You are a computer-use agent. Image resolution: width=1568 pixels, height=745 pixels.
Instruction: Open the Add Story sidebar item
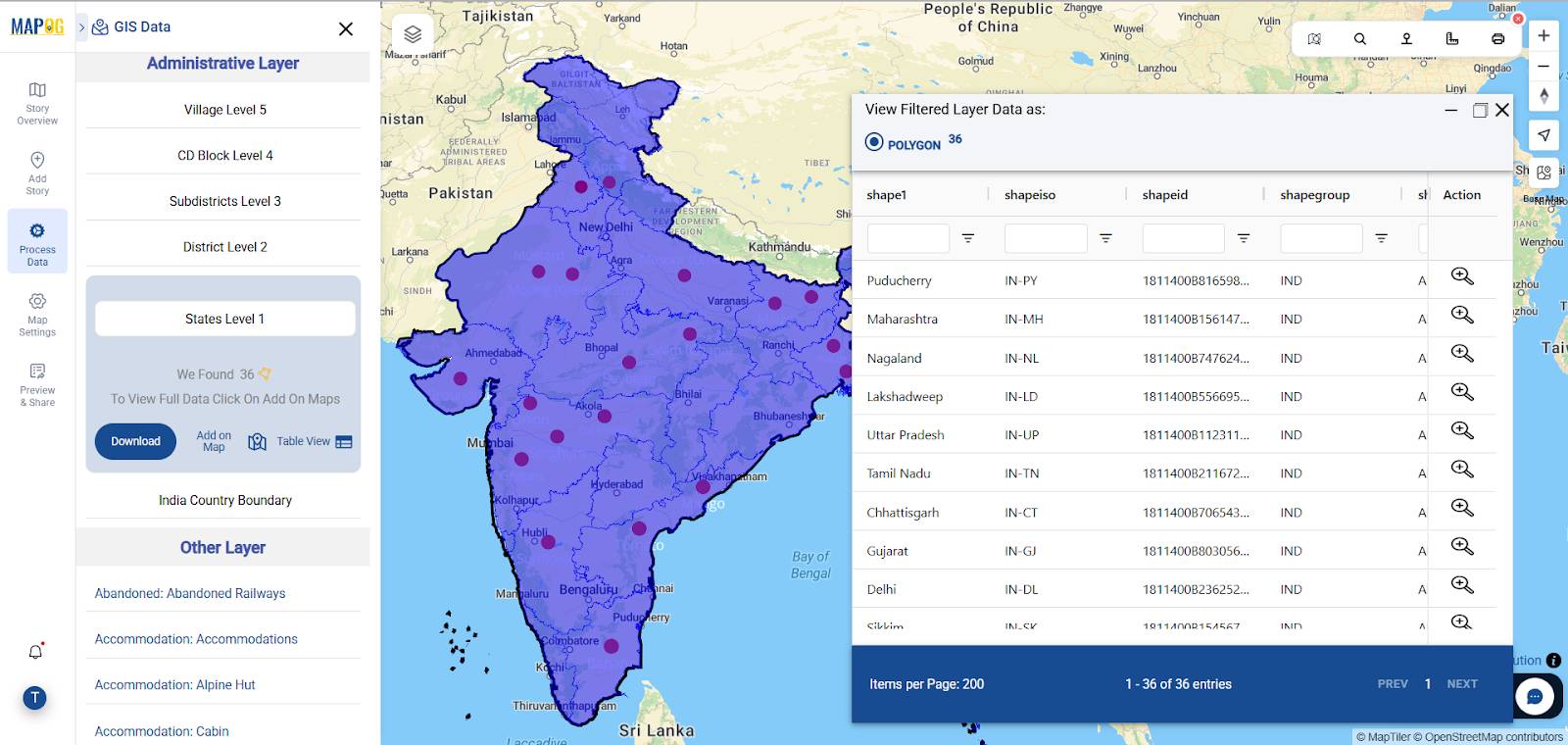point(37,174)
